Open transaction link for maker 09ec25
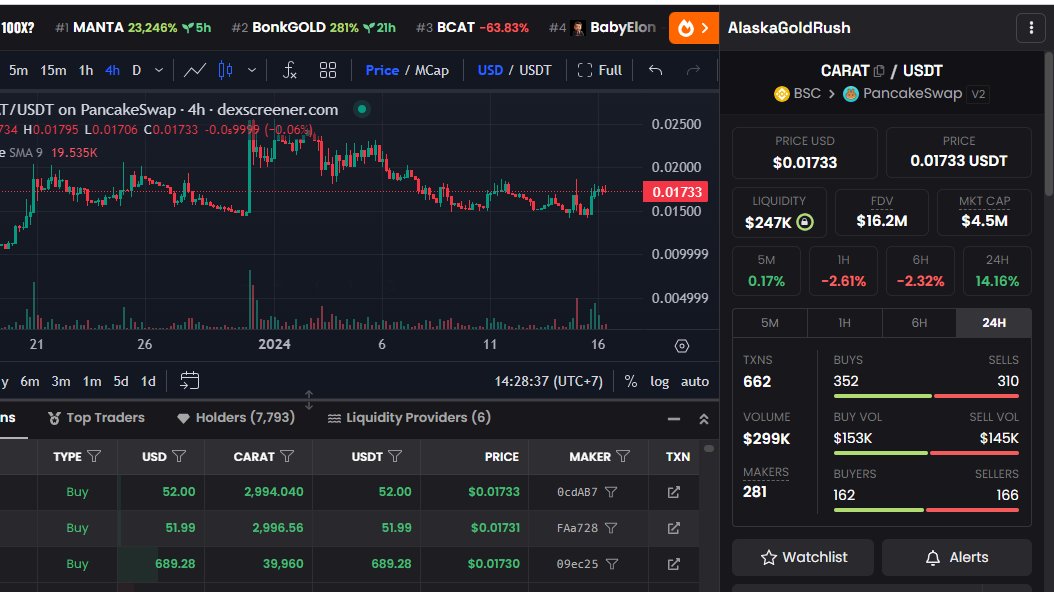This screenshot has width=1054, height=592. (x=674, y=564)
